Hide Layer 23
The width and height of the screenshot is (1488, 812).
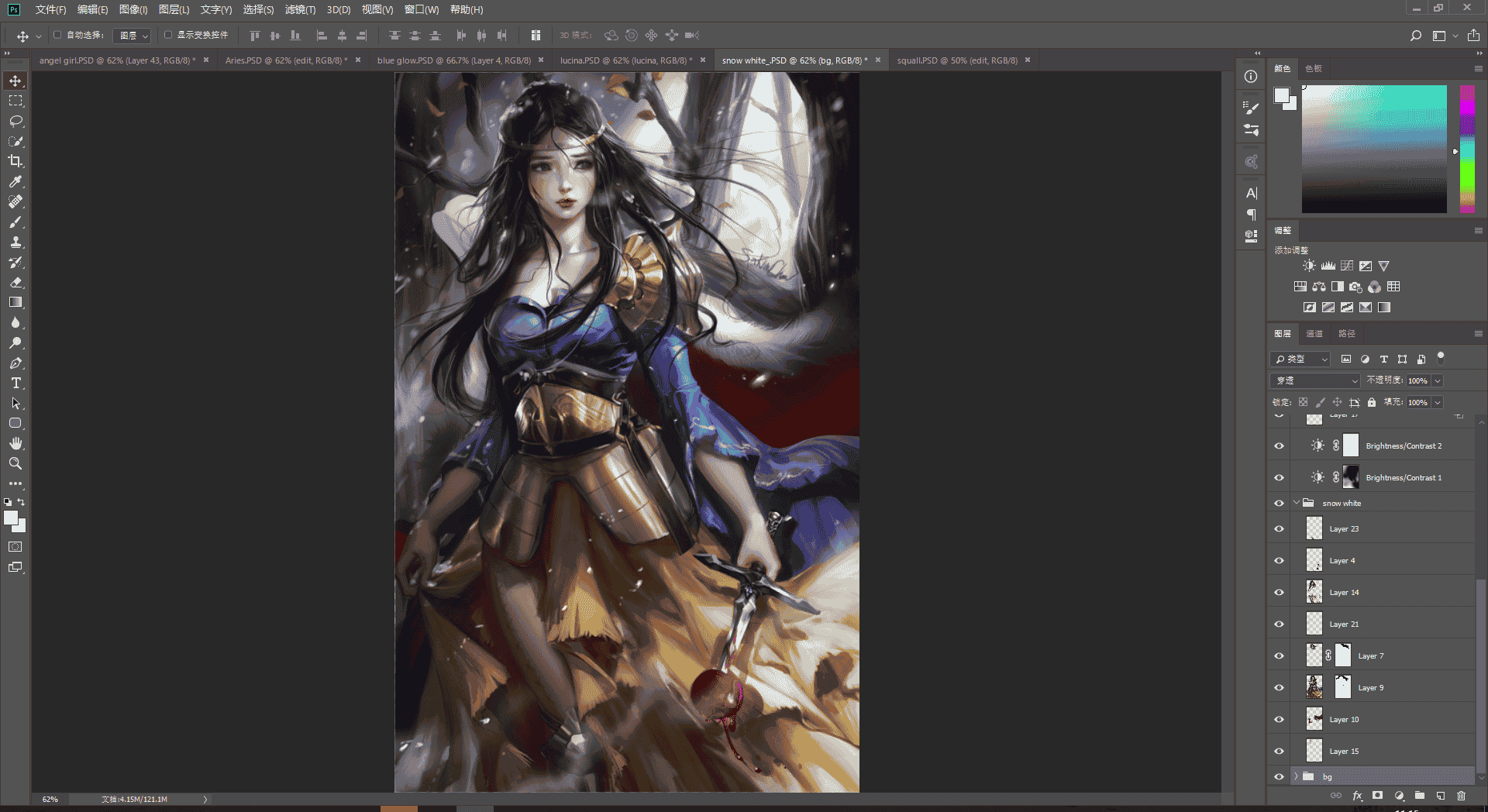coord(1279,529)
